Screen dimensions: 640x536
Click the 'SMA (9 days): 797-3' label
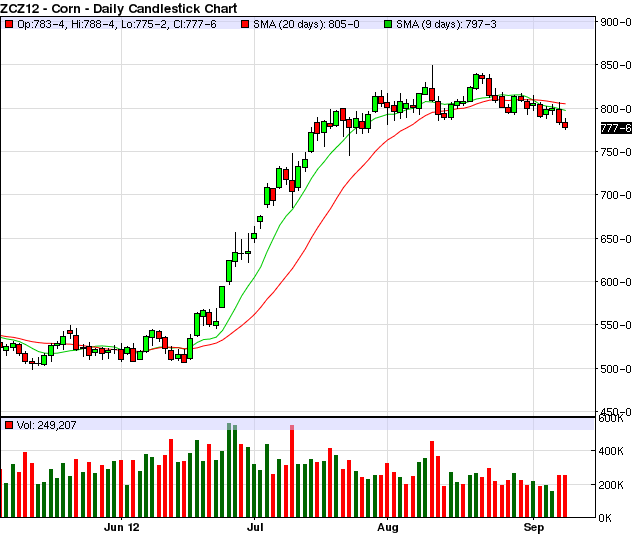(x=446, y=24)
